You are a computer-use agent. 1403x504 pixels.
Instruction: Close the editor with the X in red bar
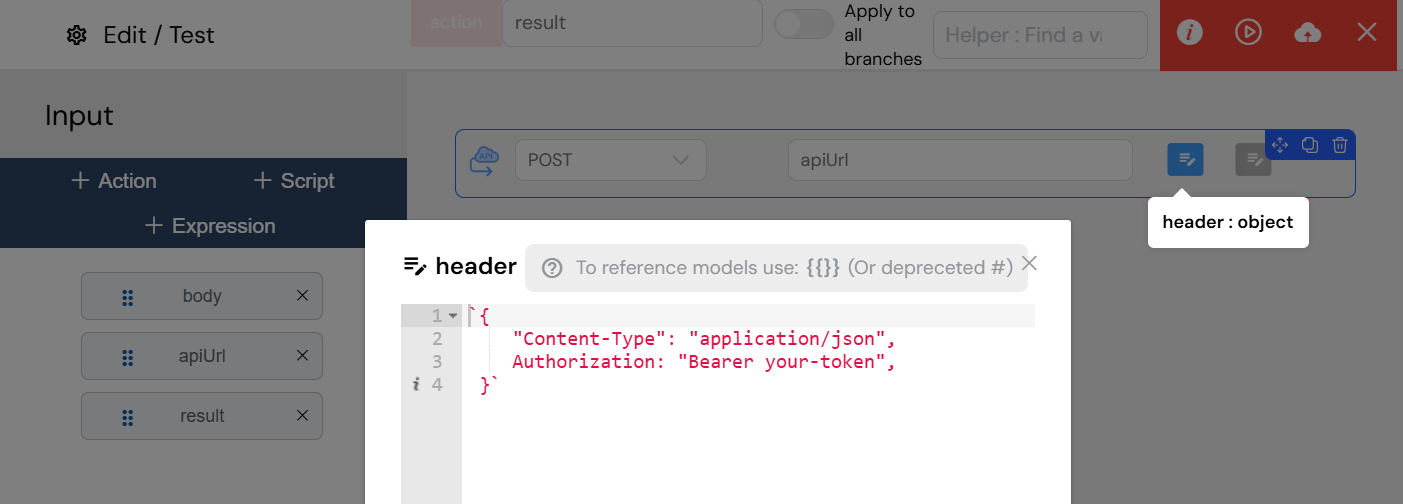click(x=1367, y=33)
